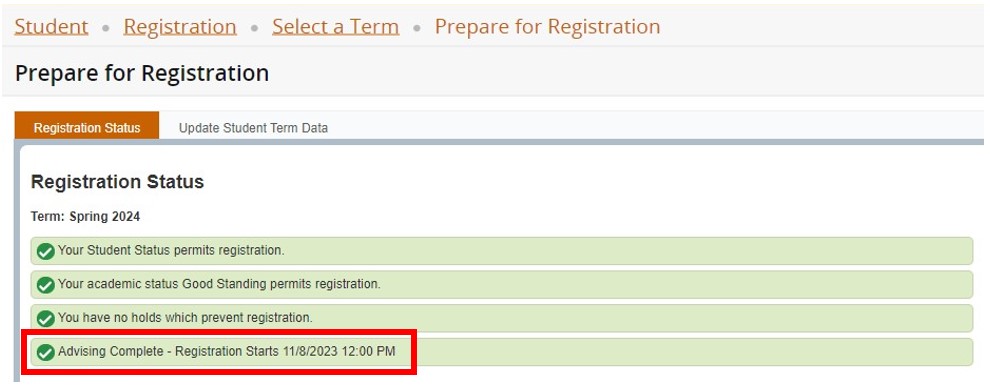Image resolution: width=990 pixels, height=385 pixels.
Task: Click the no holds prevent registration row
Action: tap(502, 318)
